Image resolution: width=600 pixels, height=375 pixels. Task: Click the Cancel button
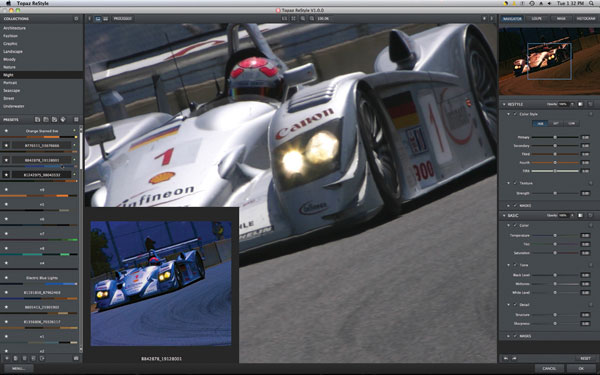tap(549, 368)
